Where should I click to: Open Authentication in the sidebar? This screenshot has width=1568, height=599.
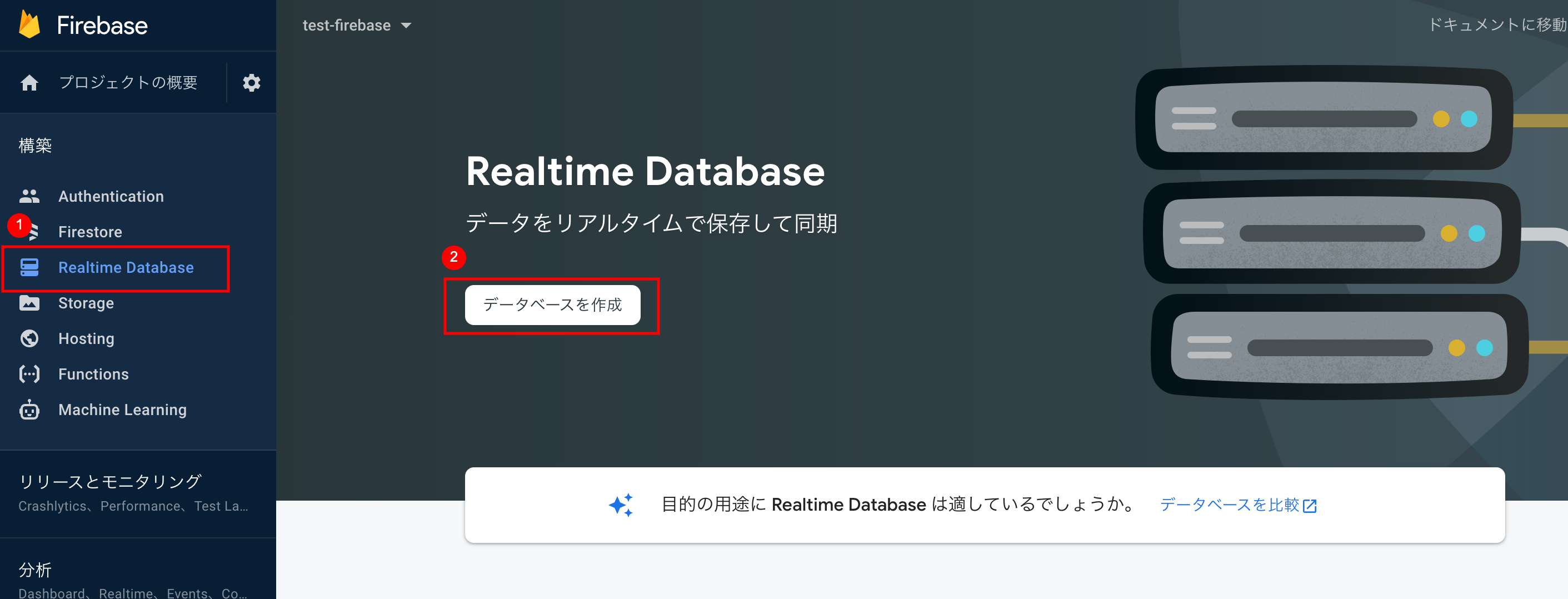(111, 196)
